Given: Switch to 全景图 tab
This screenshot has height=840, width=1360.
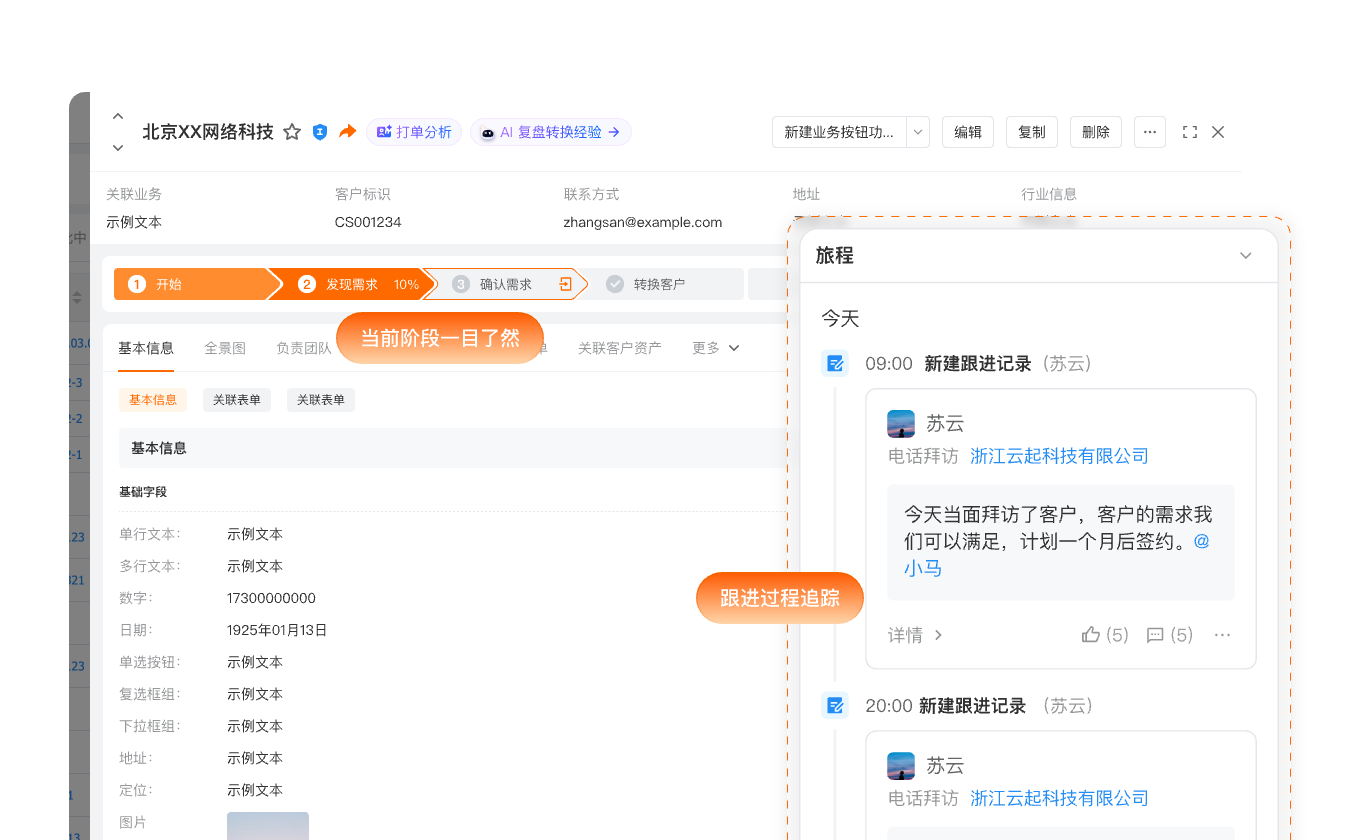Looking at the screenshot, I should [x=225, y=348].
